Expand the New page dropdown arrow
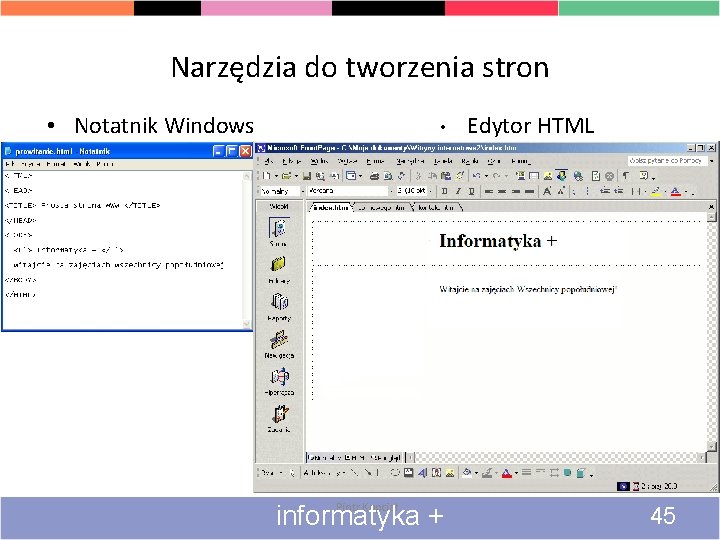Screen dimensions: 720x540 276,176
